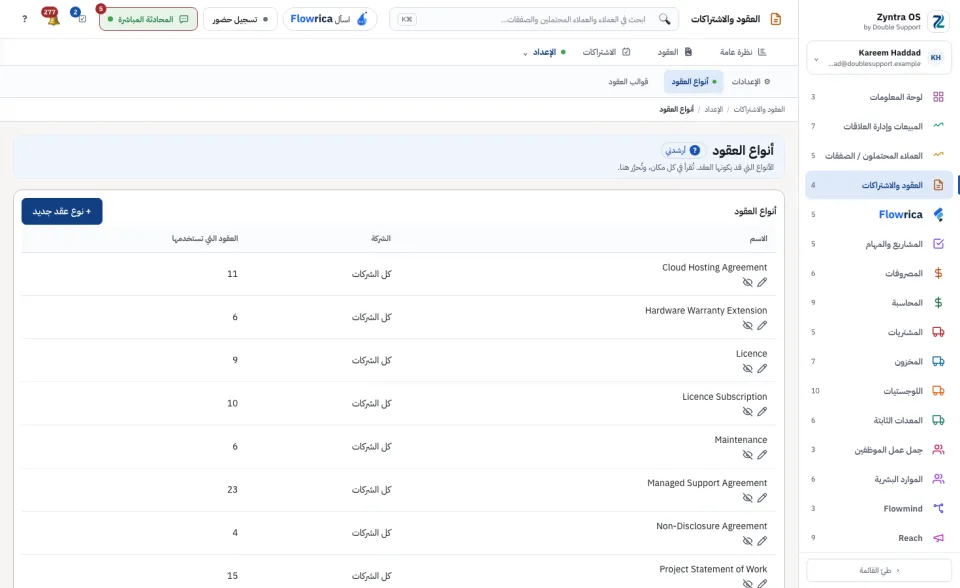Switch to نظرة عامة overview tab
Viewport: 960px width, 588px height.
(743, 52)
